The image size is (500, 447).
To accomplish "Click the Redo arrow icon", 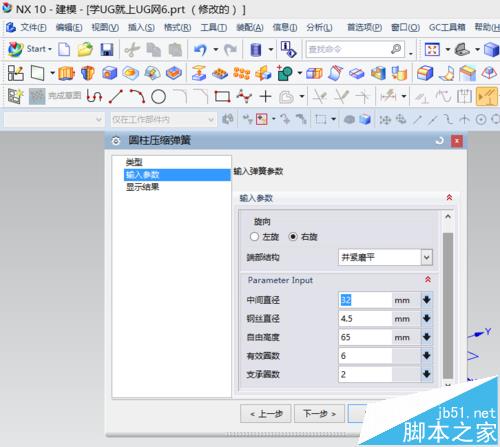I will [230, 50].
